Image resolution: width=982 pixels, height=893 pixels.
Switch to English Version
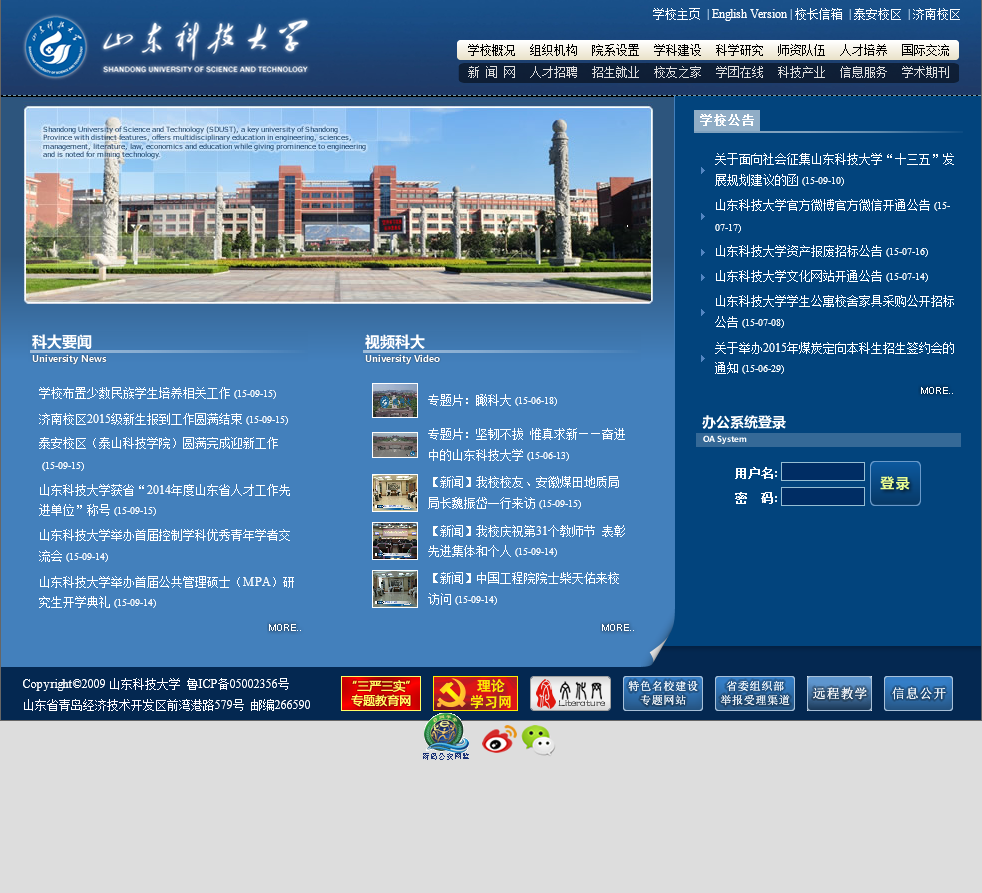749,14
